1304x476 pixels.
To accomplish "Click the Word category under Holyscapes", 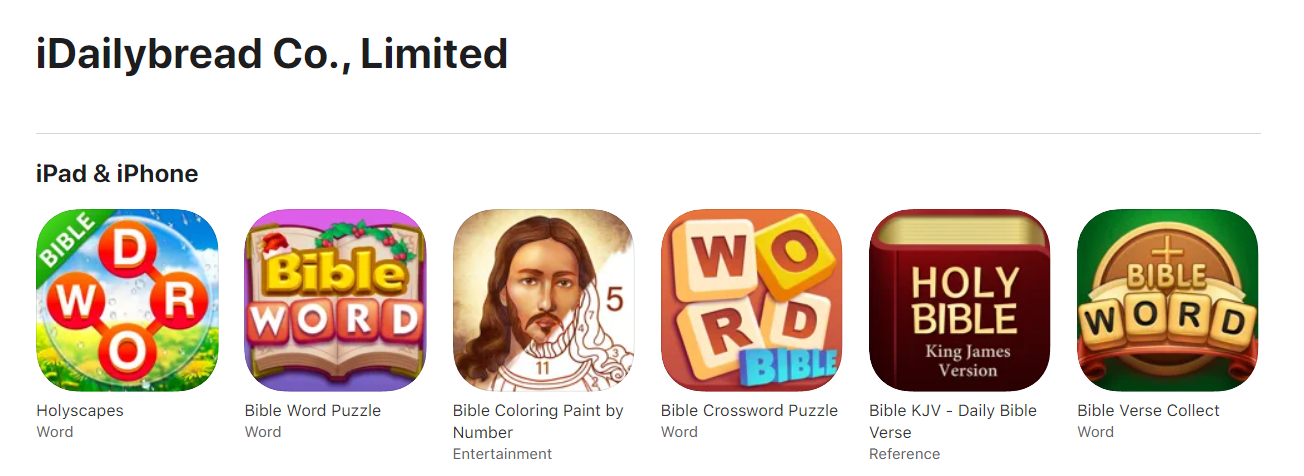I will [55, 432].
